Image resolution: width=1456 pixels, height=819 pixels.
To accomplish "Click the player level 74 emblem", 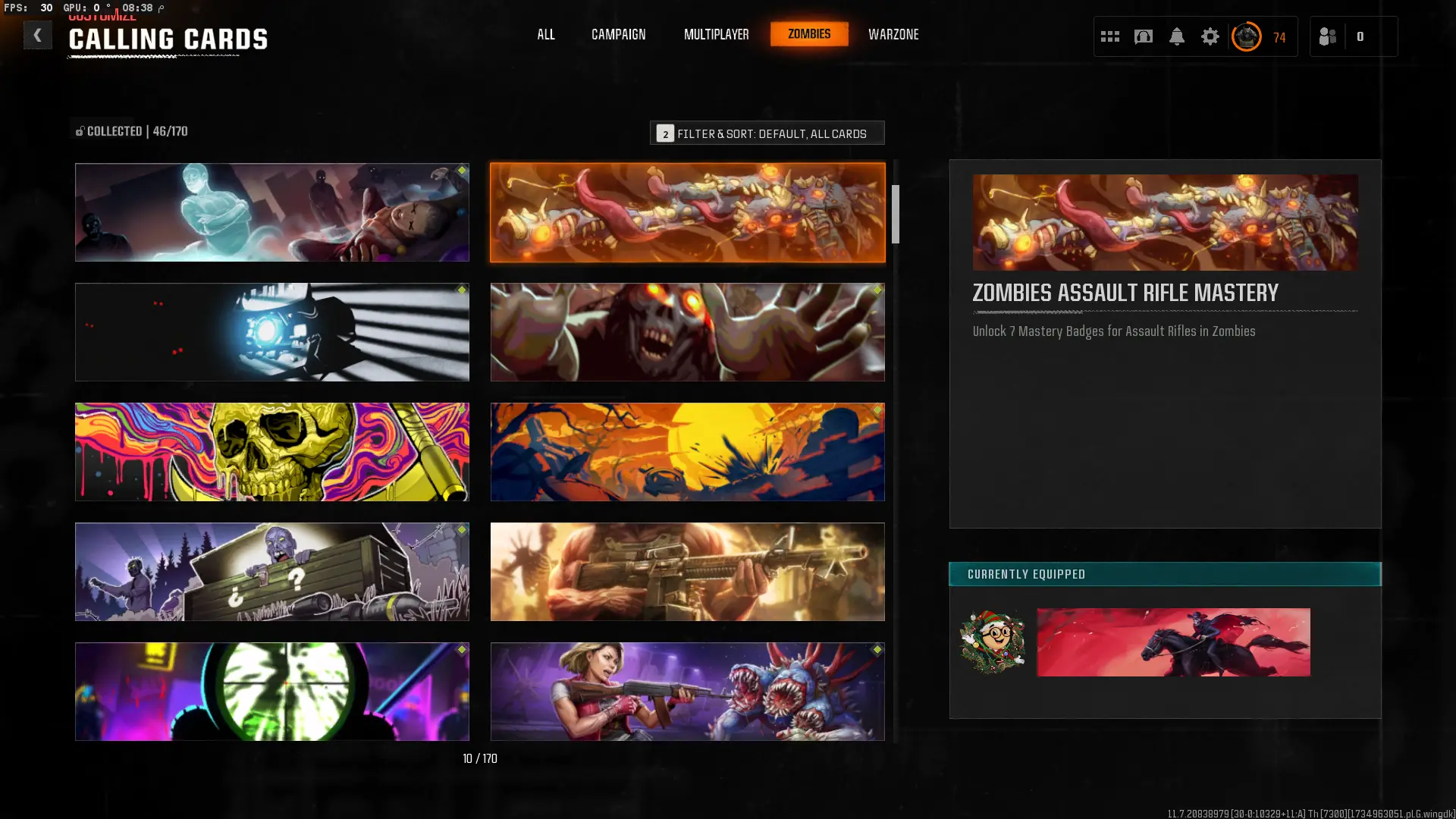I will [x=1247, y=36].
